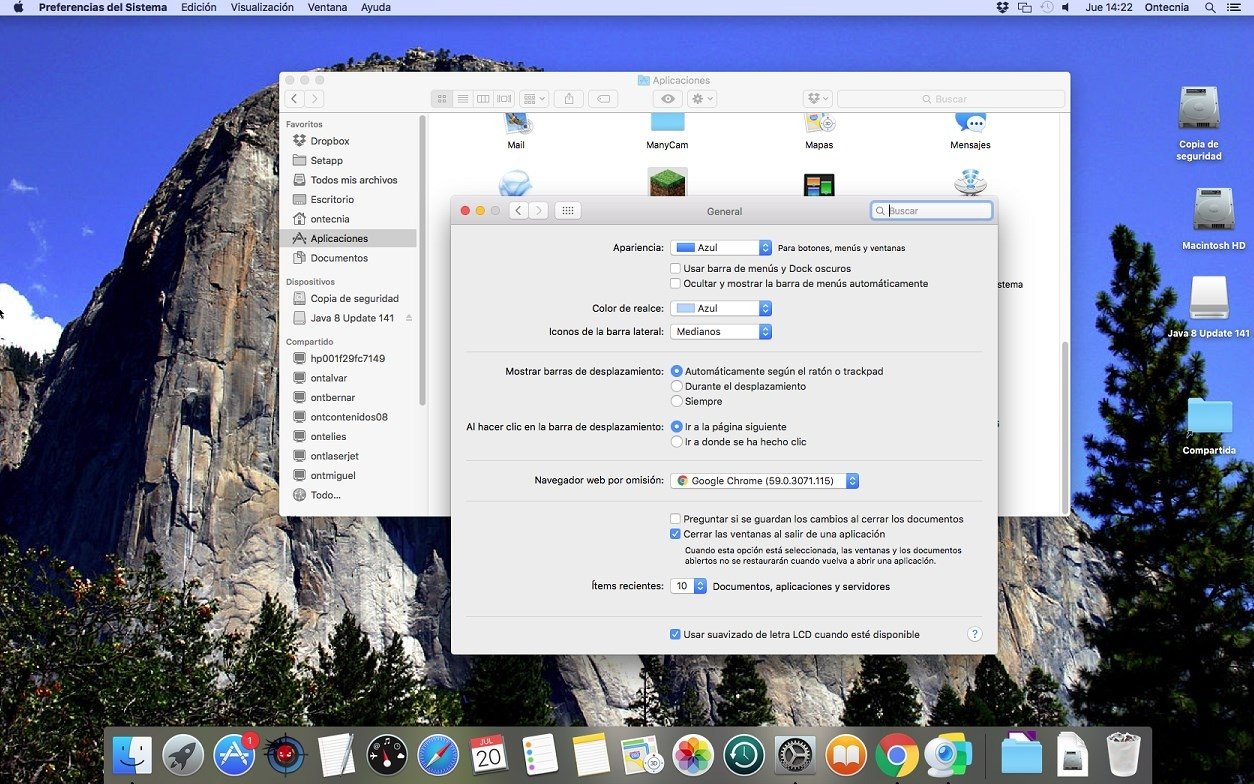
Task: Click the Buscar field in General preferences
Action: (931, 211)
